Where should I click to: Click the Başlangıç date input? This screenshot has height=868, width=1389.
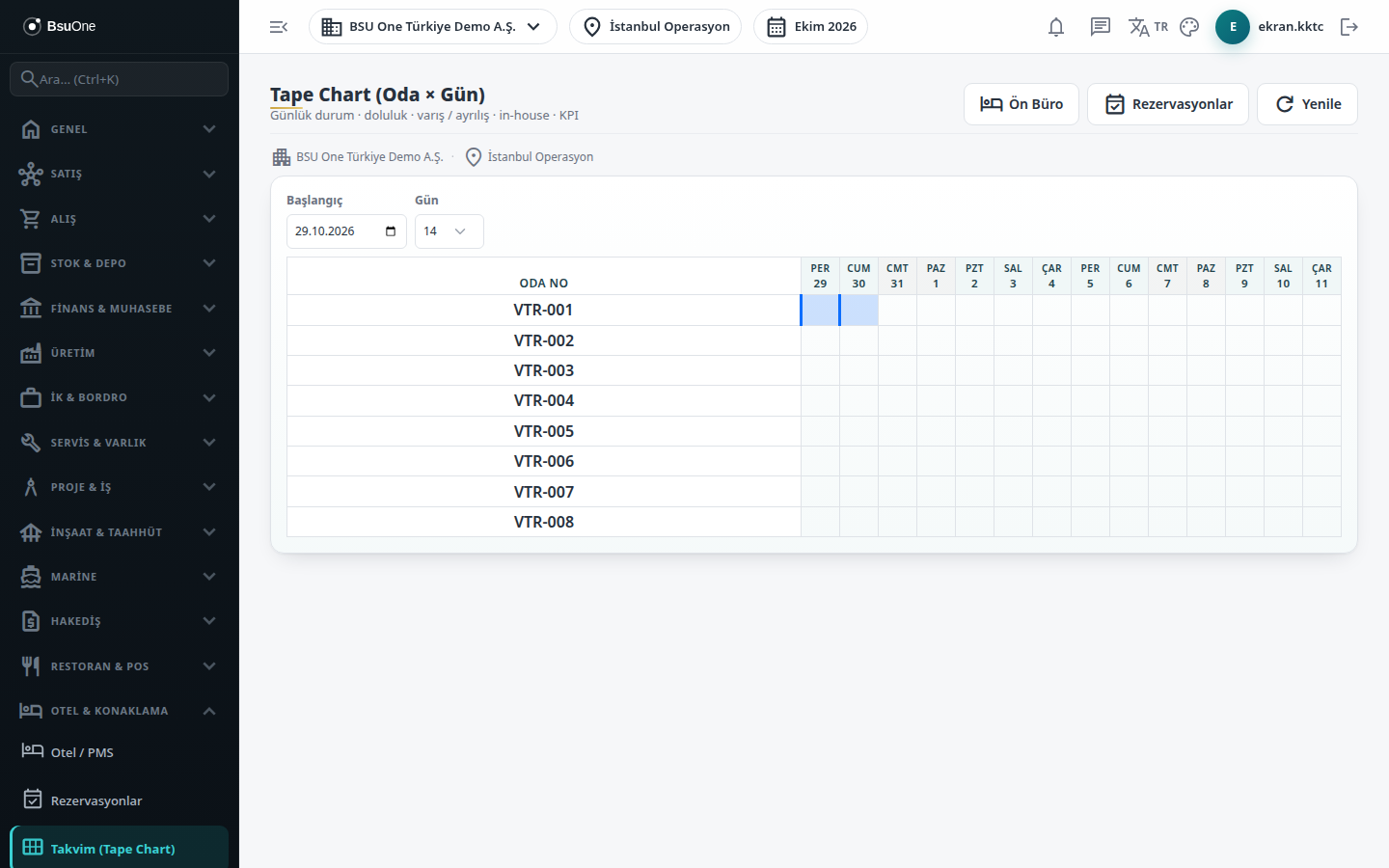(x=346, y=231)
